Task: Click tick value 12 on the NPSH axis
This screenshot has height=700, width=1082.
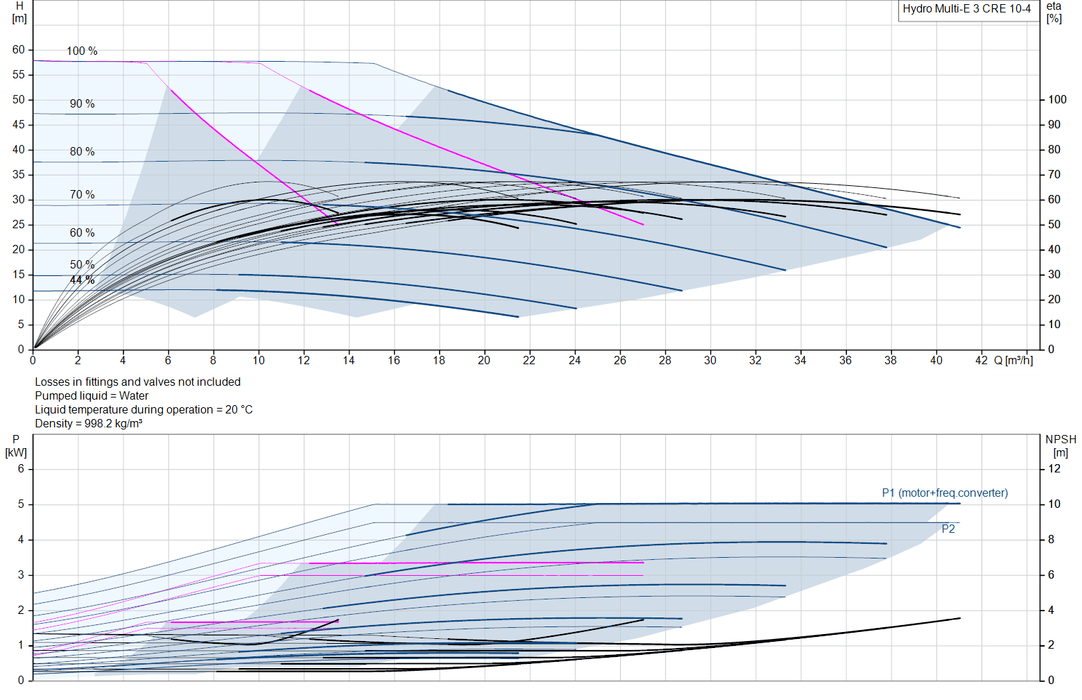Action: (1054, 469)
